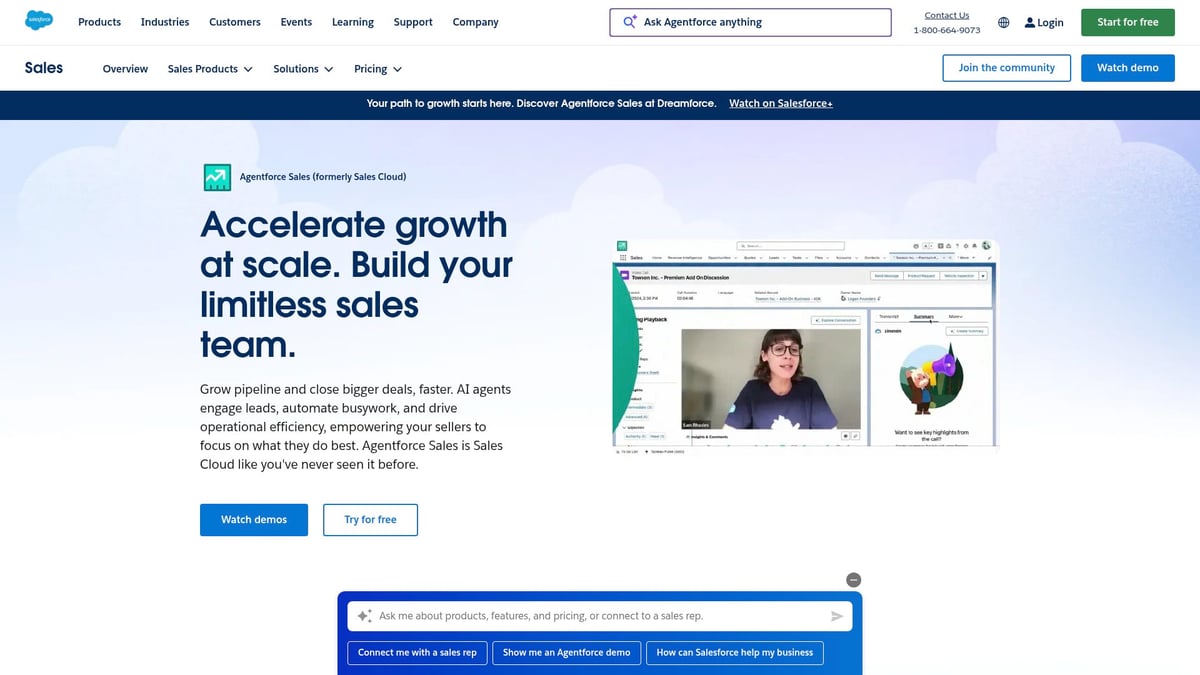
Task: Click the send arrow in the chat widget
Action: coord(837,616)
